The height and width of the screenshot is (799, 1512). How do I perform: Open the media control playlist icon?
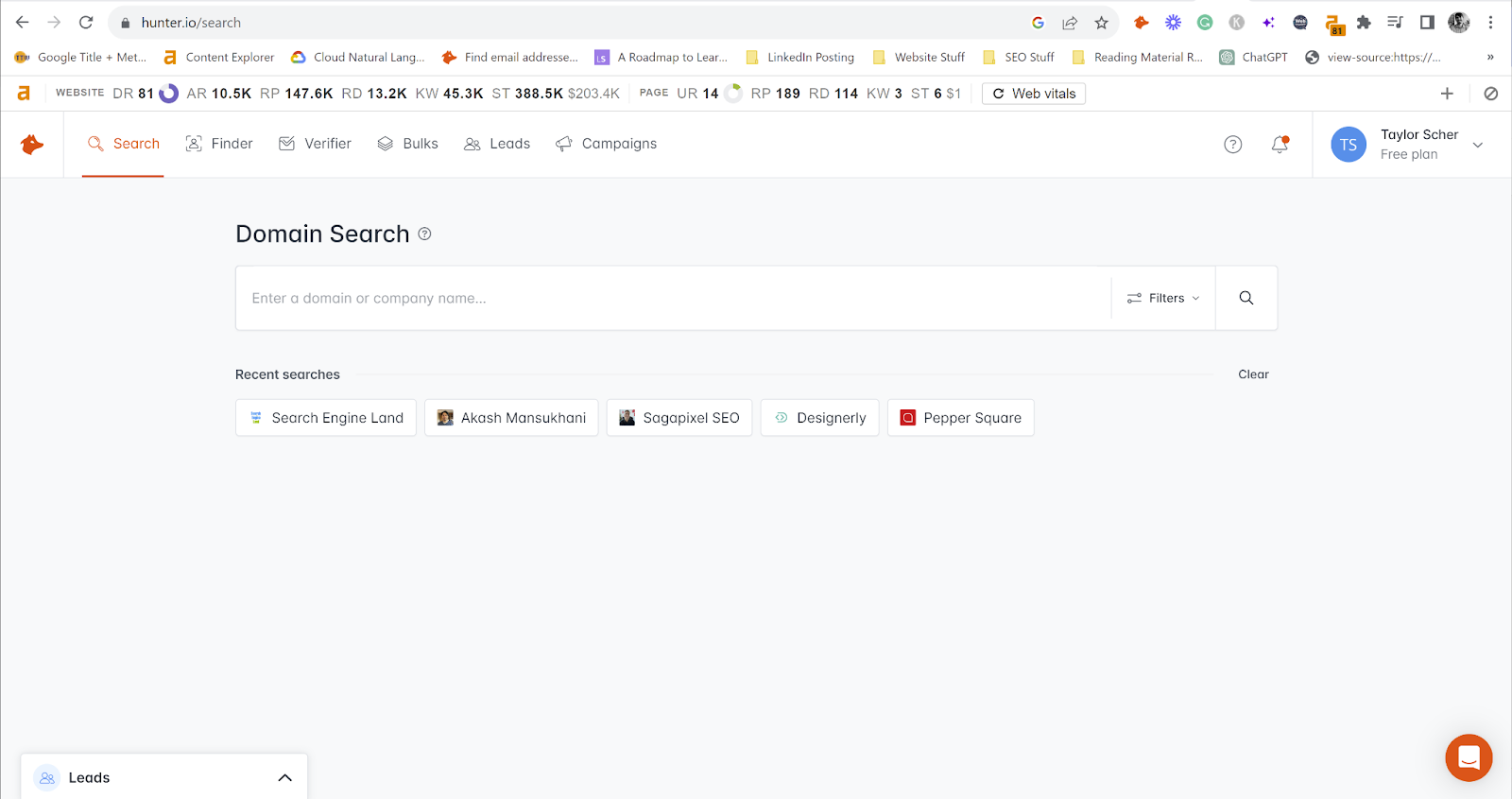(x=1395, y=23)
